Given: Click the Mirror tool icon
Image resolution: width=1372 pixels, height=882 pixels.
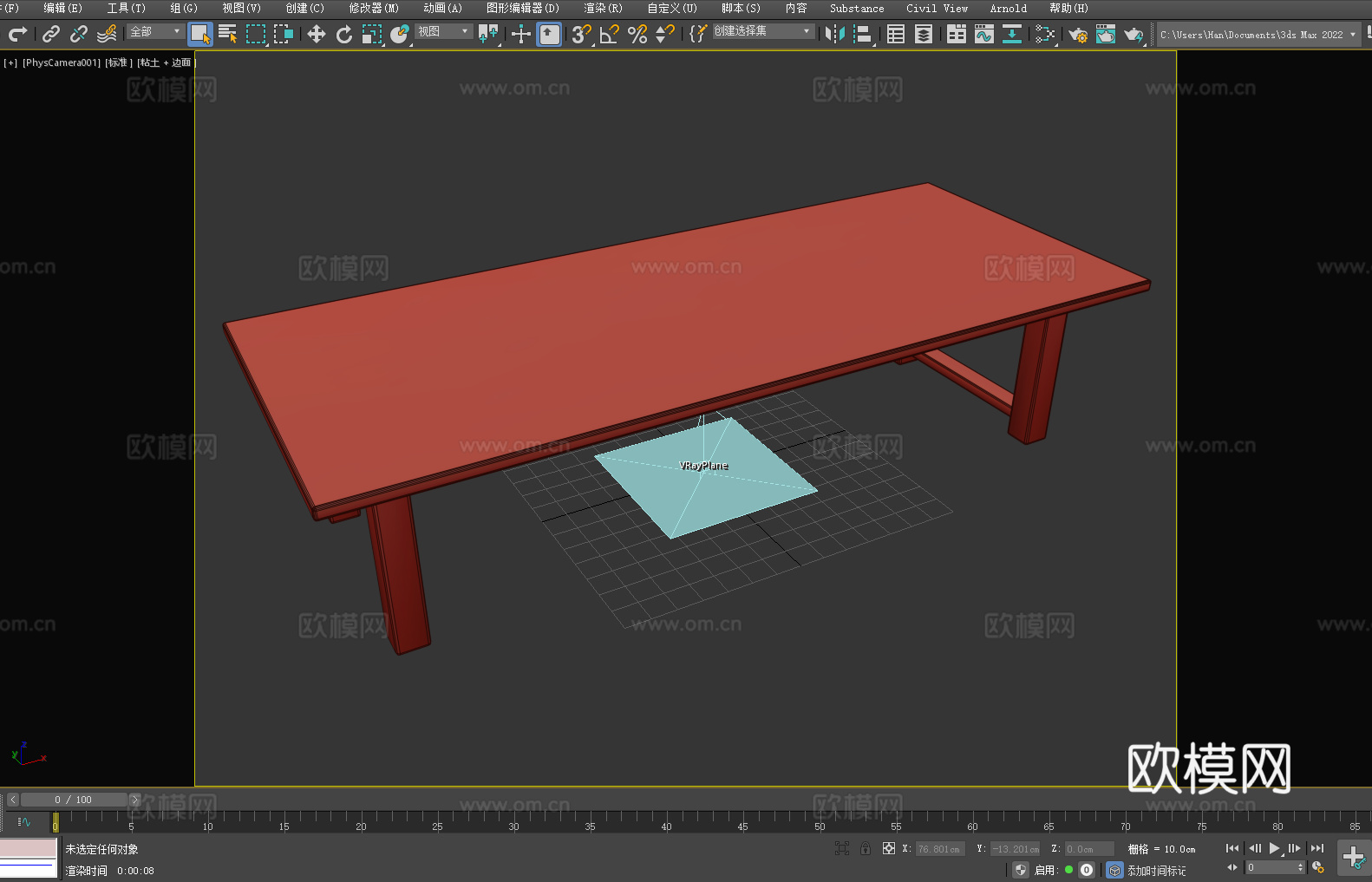Looking at the screenshot, I should point(835,34).
